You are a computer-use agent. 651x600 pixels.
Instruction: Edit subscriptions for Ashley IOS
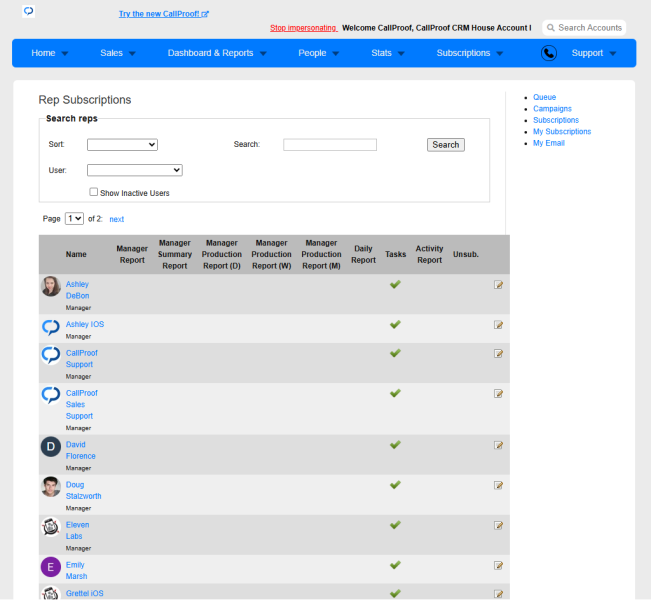pyautogui.click(x=498, y=325)
